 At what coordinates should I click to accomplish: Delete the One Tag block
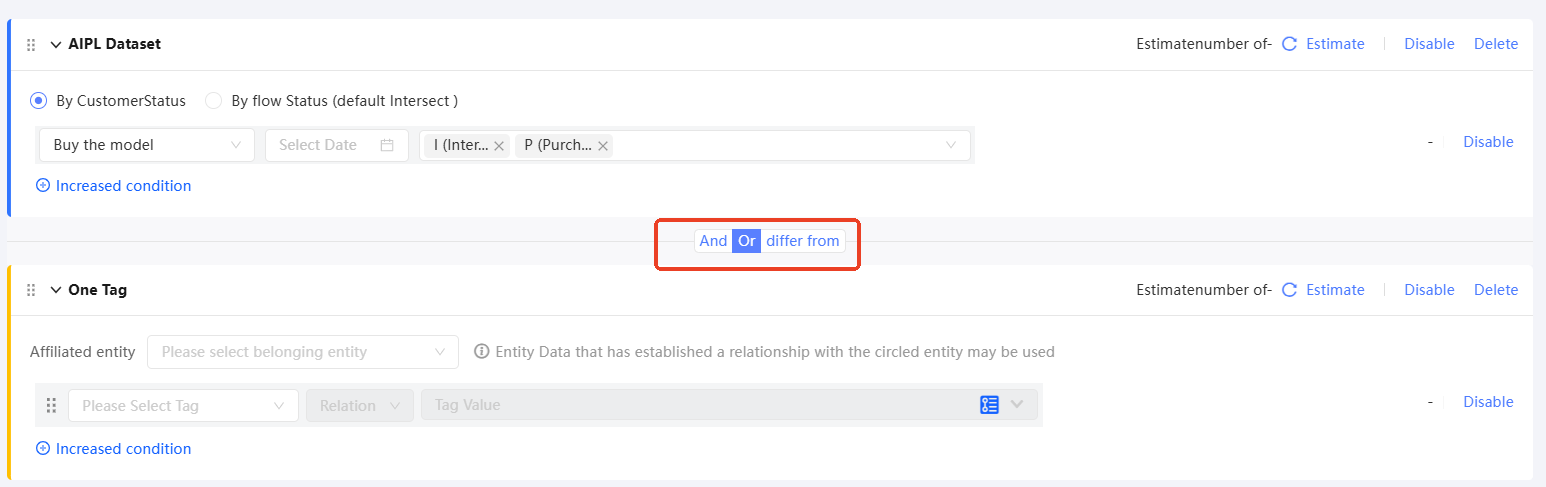coord(1495,290)
